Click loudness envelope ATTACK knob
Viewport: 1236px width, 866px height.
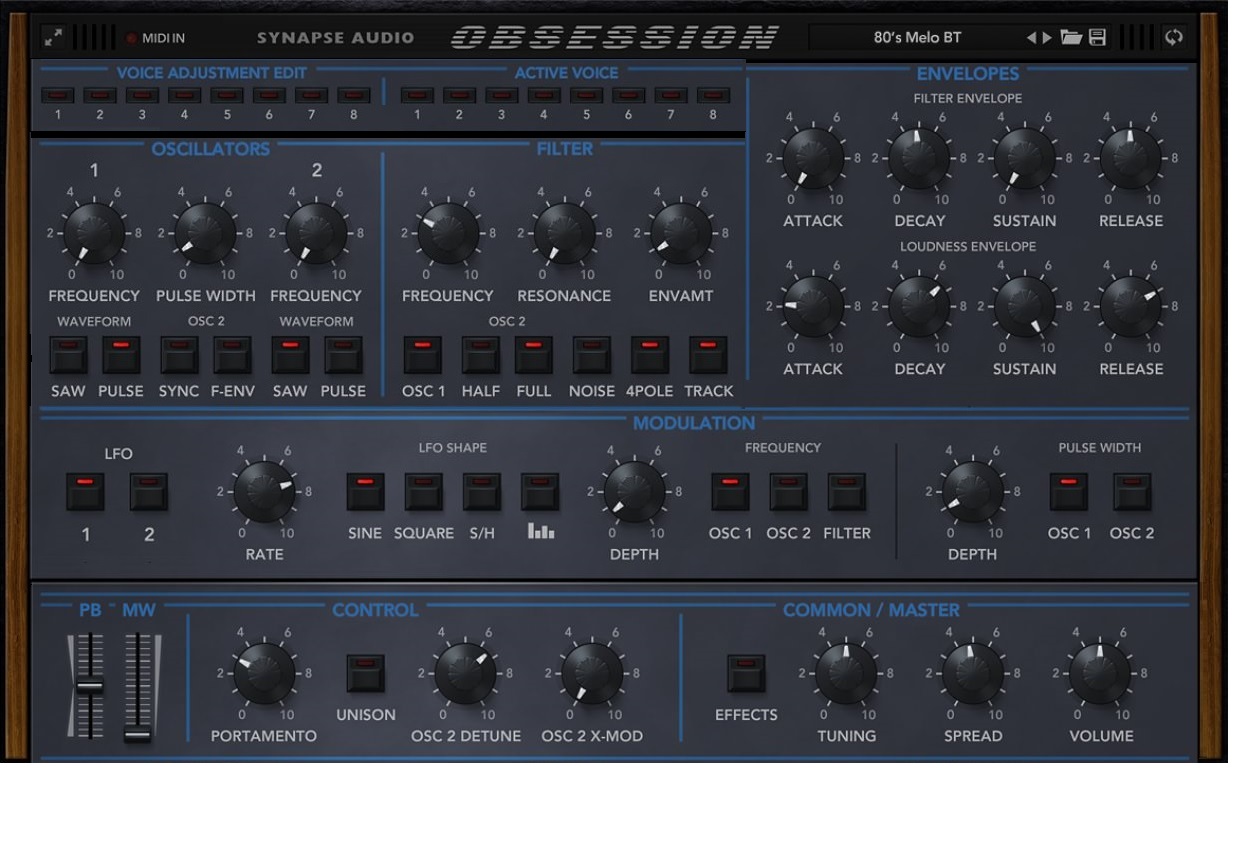(x=813, y=306)
